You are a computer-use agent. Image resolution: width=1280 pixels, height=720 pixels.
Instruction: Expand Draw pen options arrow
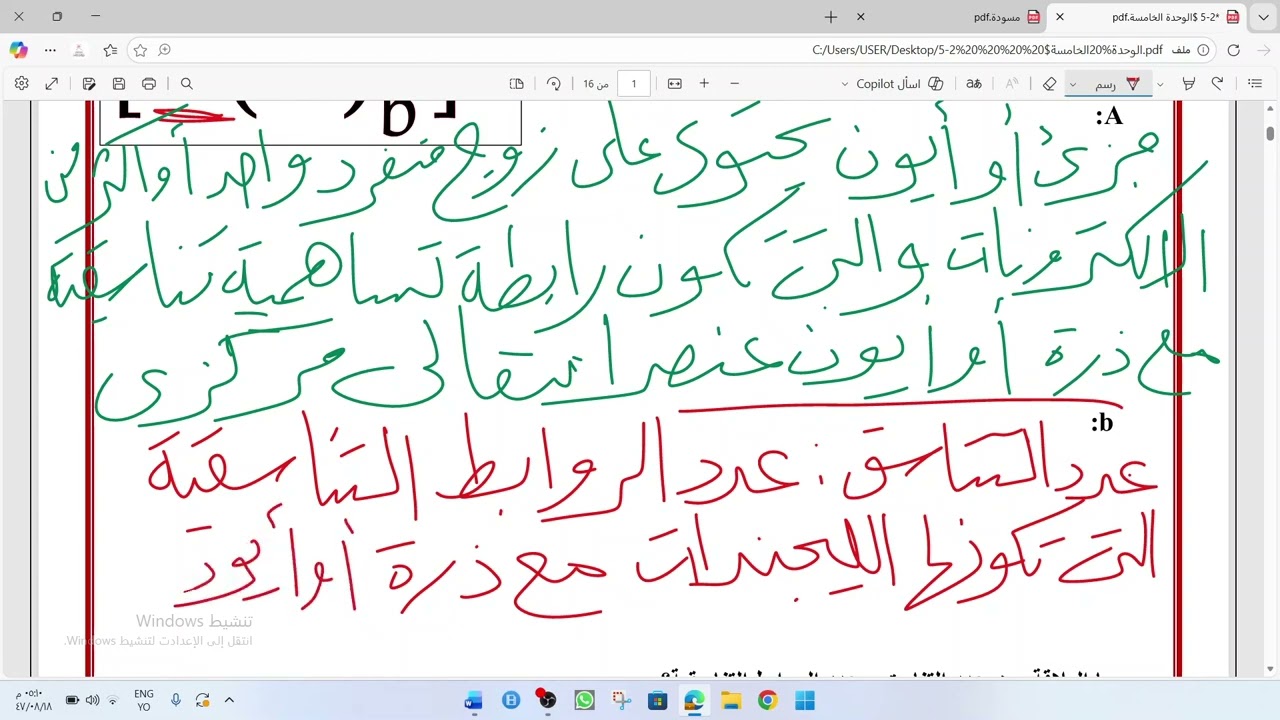pyautogui.click(x=1073, y=84)
